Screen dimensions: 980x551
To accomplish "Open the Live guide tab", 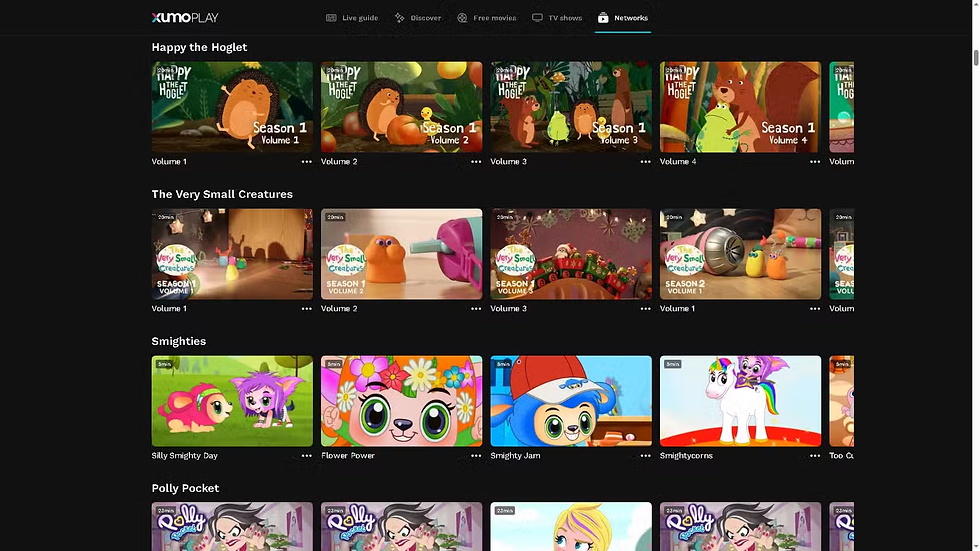I will pos(352,17).
